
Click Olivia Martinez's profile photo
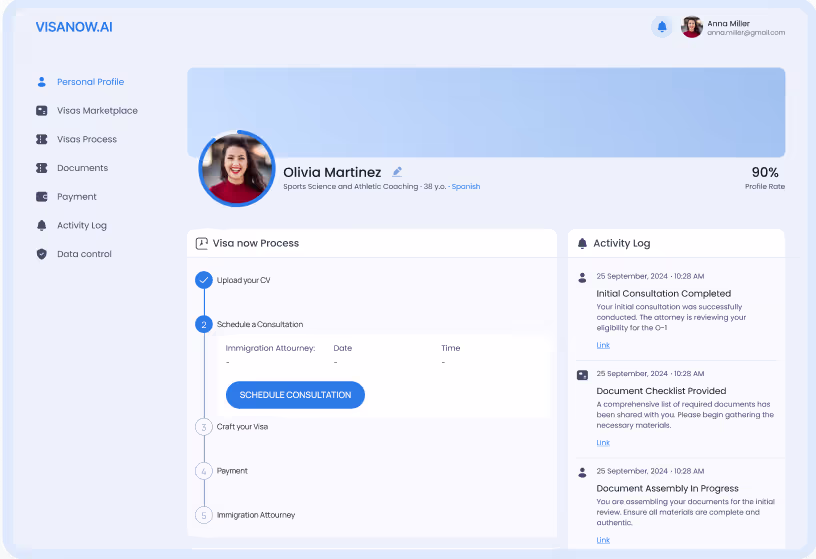237,168
